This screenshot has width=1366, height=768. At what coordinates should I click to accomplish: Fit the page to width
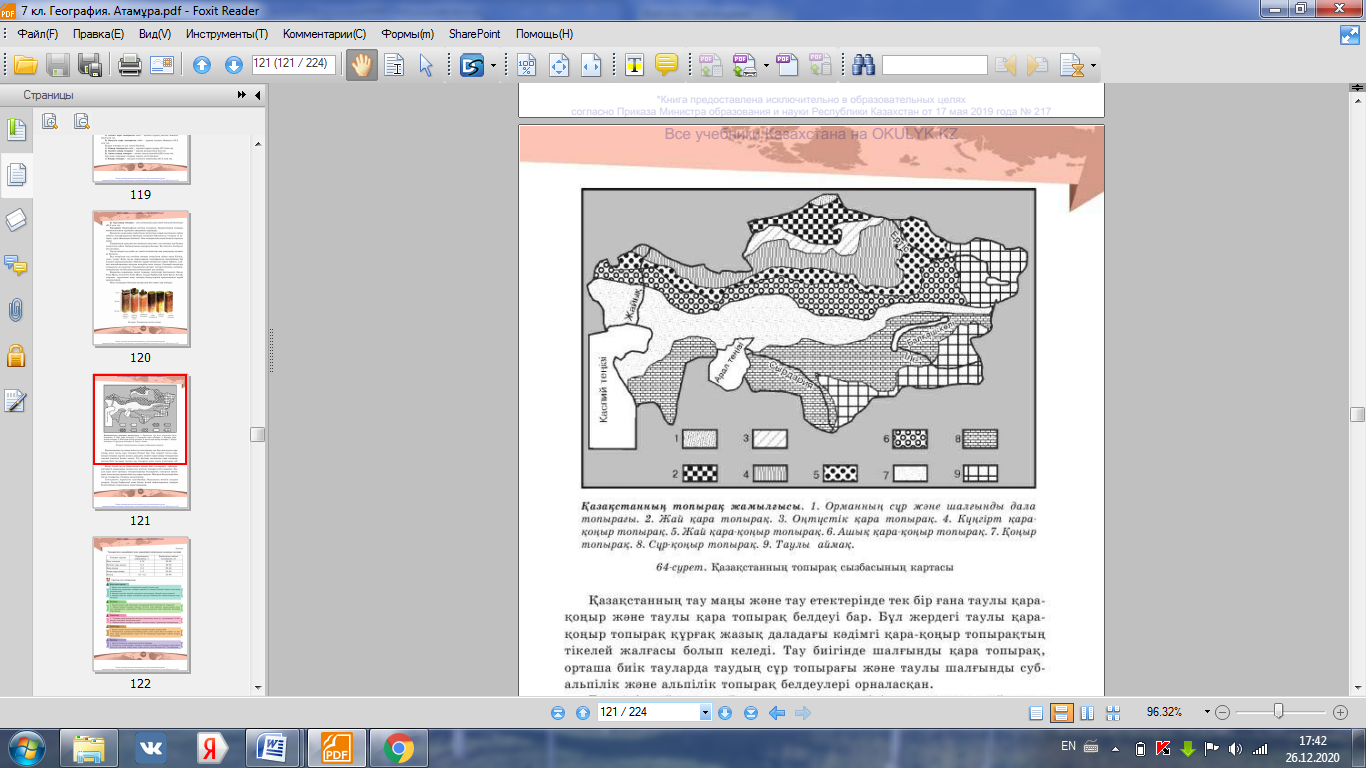tap(590, 65)
